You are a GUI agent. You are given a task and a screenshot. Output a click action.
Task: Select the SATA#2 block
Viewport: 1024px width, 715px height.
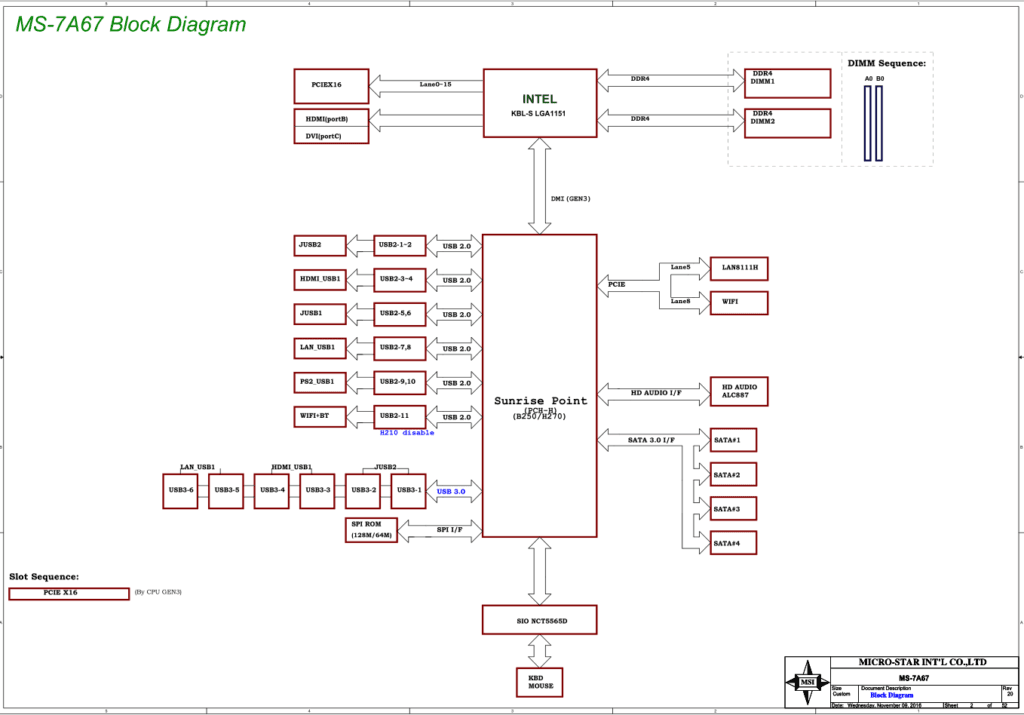(733, 475)
